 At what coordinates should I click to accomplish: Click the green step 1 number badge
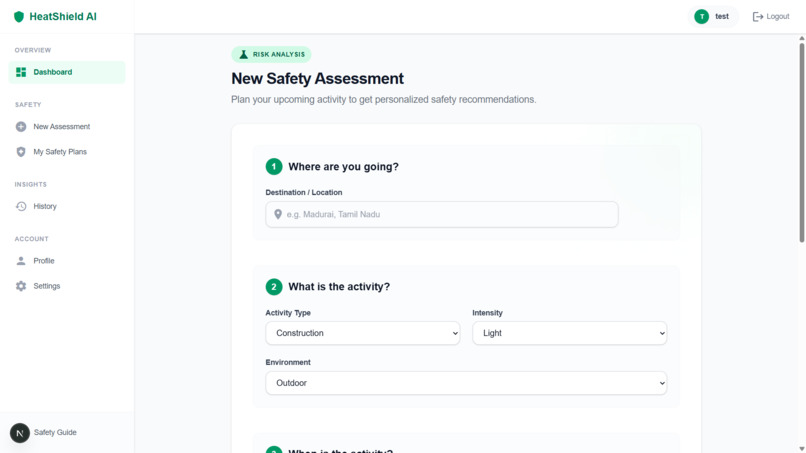click(x=273, y=167)
